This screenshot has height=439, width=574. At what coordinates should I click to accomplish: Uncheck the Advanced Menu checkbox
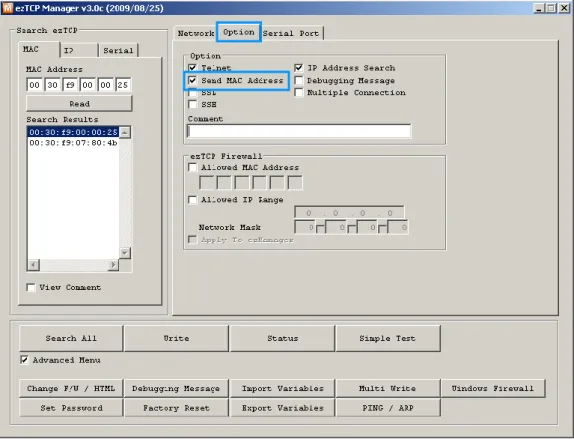click(24, 360)
